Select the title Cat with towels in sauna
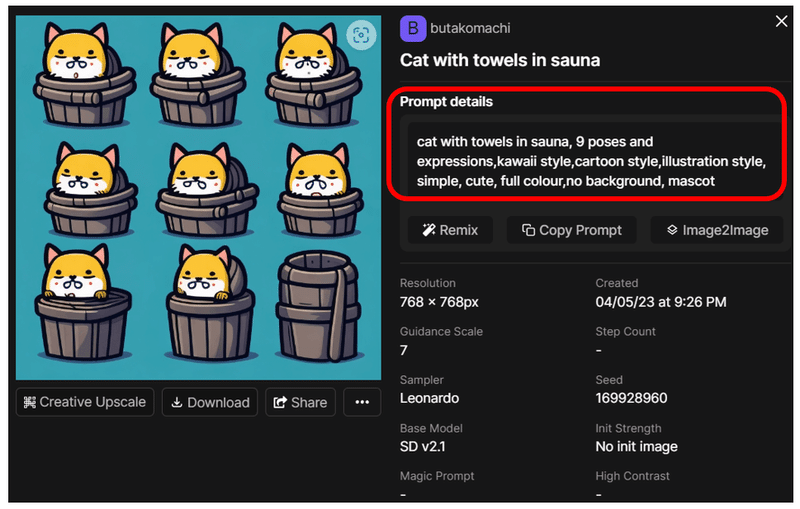Screen dimensions: 800x509 tap(499, 60)
